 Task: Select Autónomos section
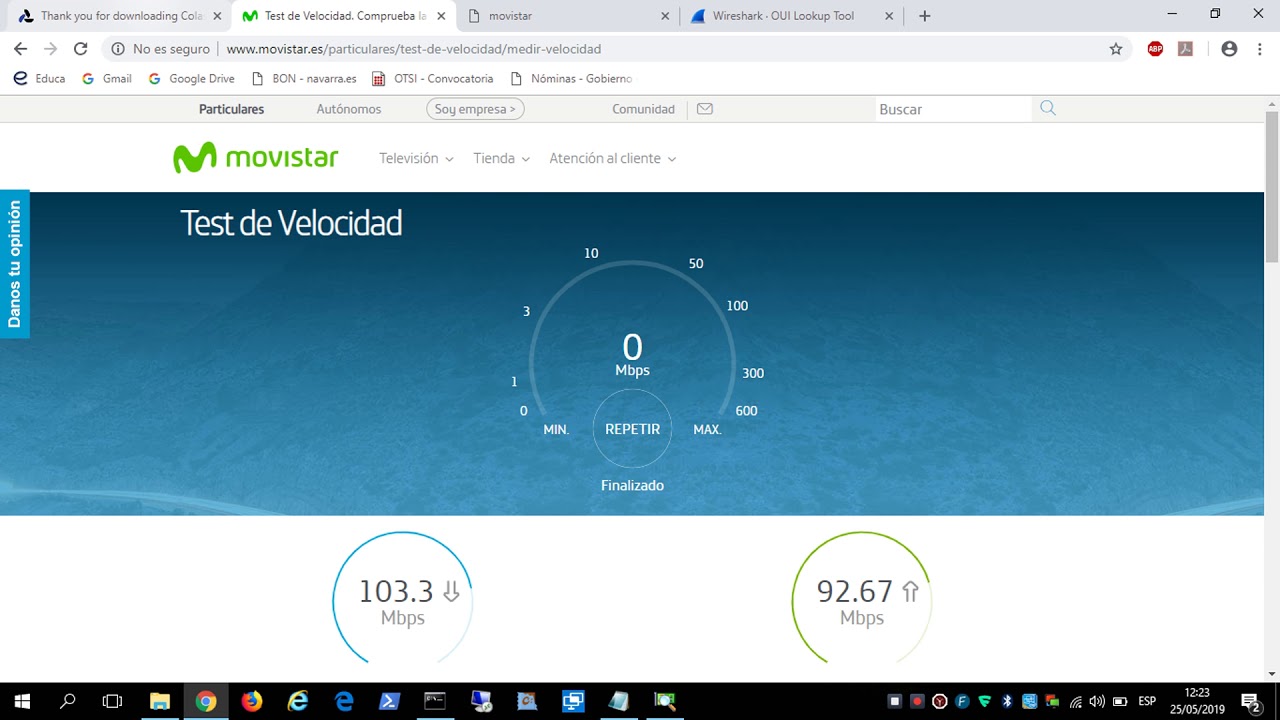[x=349, y=109]
